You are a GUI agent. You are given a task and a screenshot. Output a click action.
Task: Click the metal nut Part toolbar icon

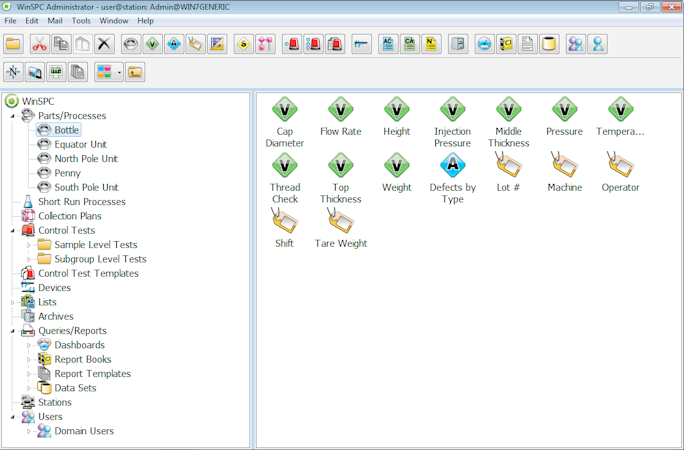[x=131, y=44]
